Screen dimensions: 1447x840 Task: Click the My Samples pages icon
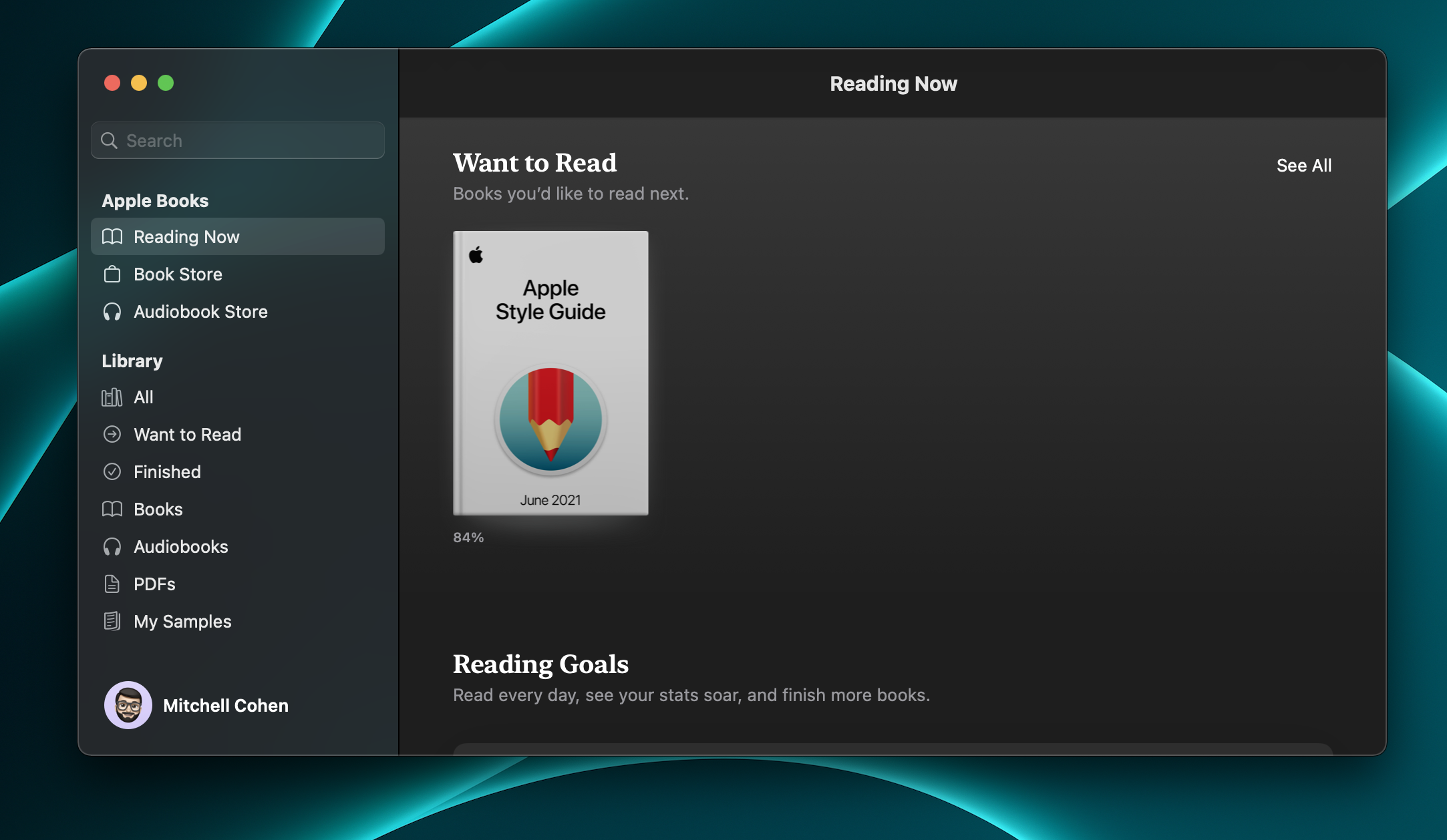pyautogui.click(x=112, y=622)
